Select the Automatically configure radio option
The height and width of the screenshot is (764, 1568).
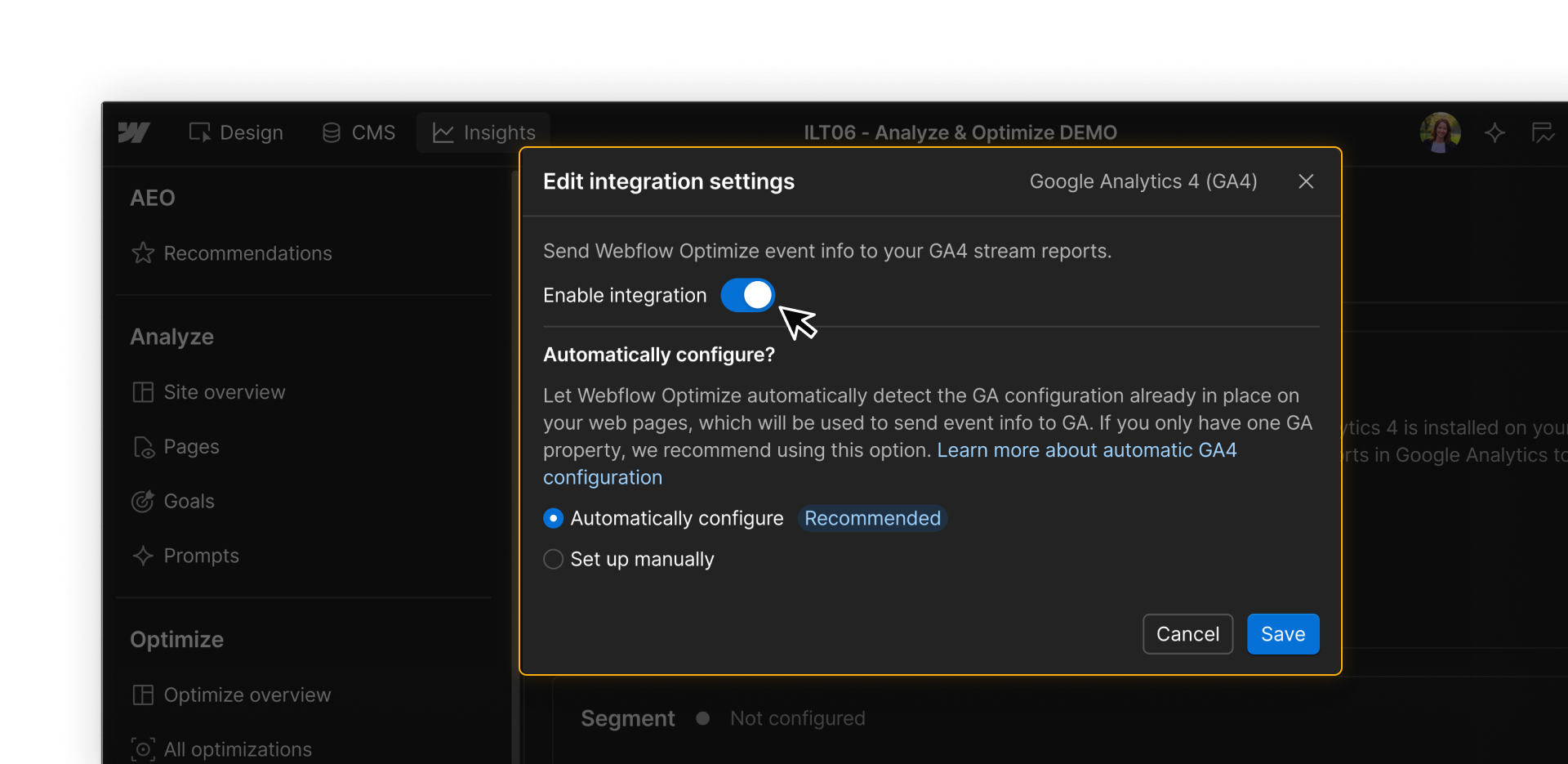coord(553,518)
